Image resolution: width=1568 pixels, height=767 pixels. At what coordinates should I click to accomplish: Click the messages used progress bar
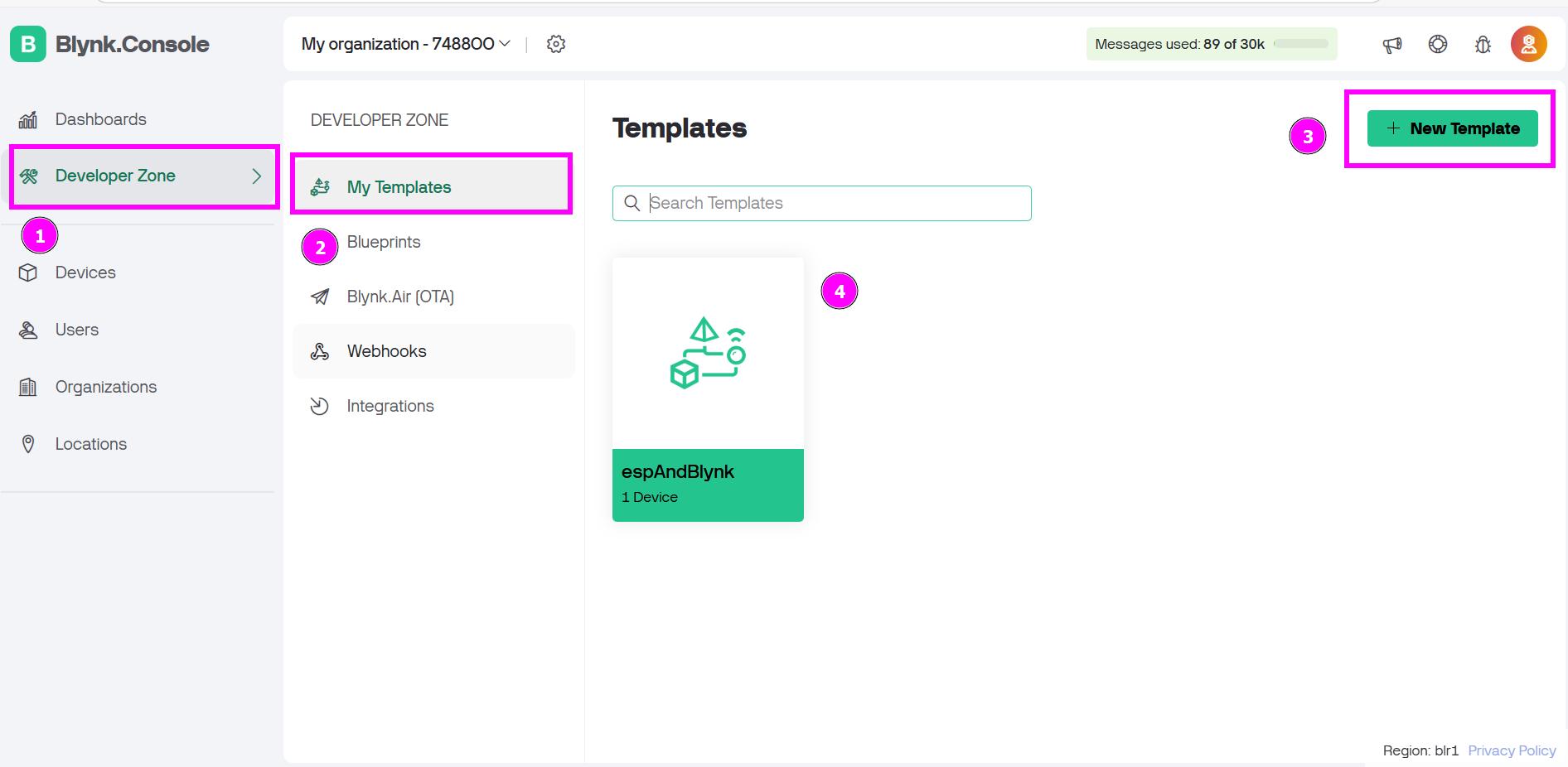[x=1301, y=44]
